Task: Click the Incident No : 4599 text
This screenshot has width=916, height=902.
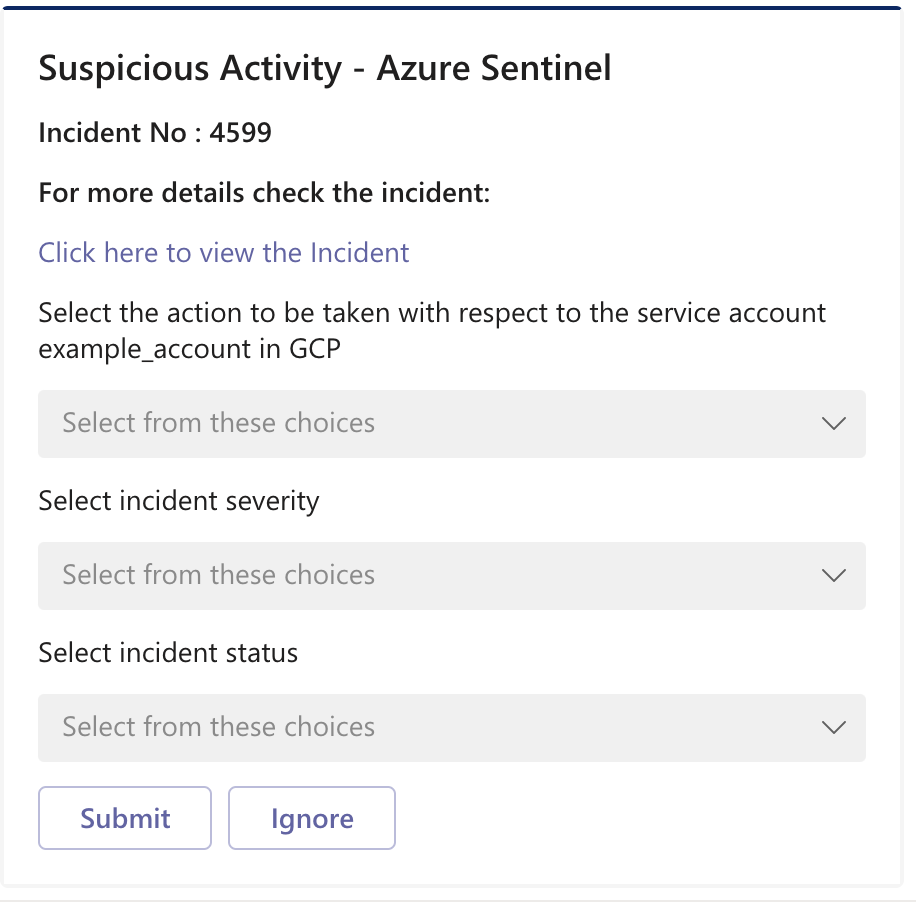Action: point(155,133)
